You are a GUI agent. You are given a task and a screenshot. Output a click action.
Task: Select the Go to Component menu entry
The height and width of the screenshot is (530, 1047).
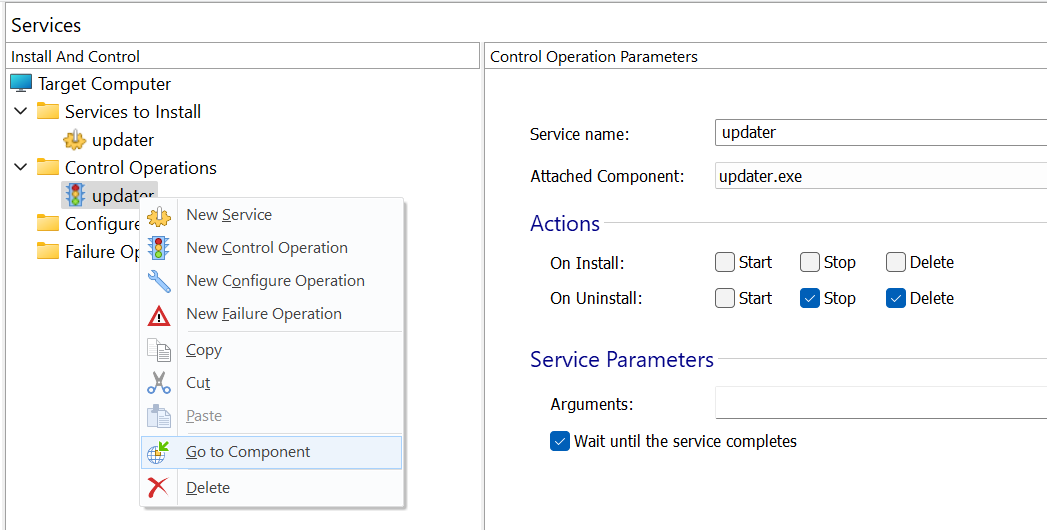point(248,452)
